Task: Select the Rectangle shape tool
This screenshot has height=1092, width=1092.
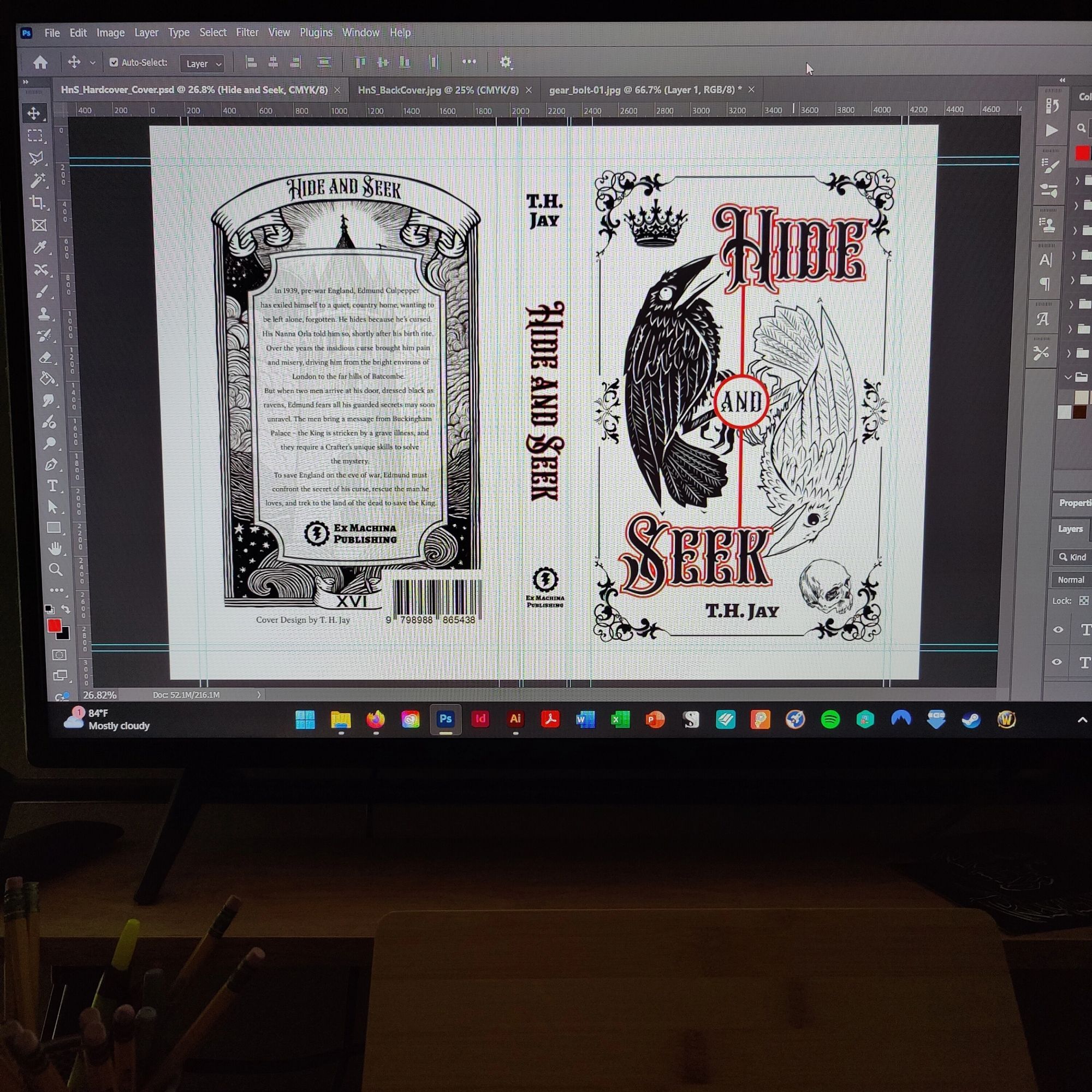Action: [54, 527]
